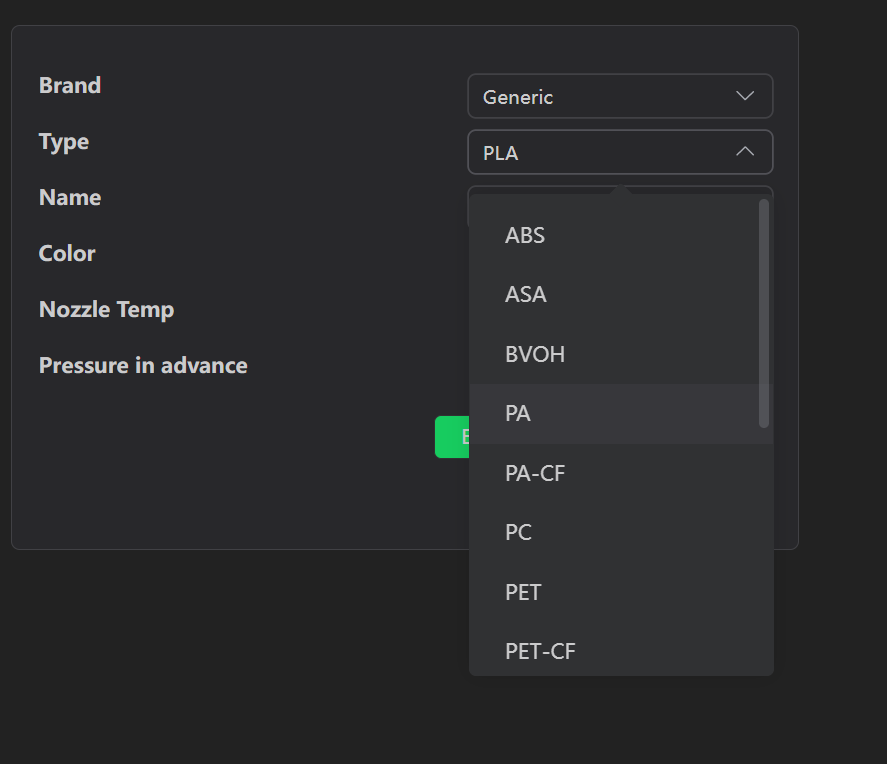Select PET-CF at the list bottom

pos(540,652)
